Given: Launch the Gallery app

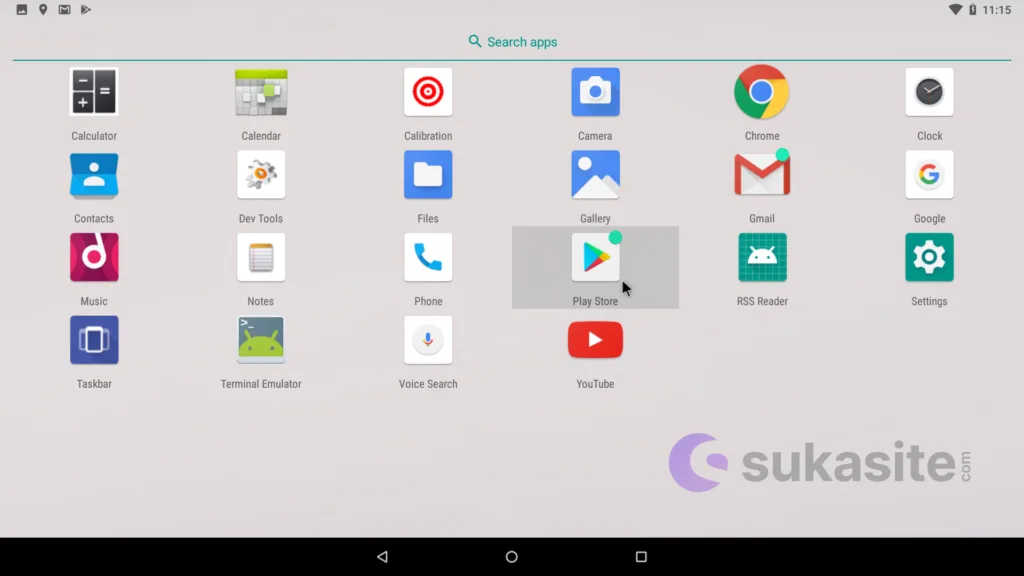Looking at the screenshot, I should pyautogui.click(x=595, y=175).
